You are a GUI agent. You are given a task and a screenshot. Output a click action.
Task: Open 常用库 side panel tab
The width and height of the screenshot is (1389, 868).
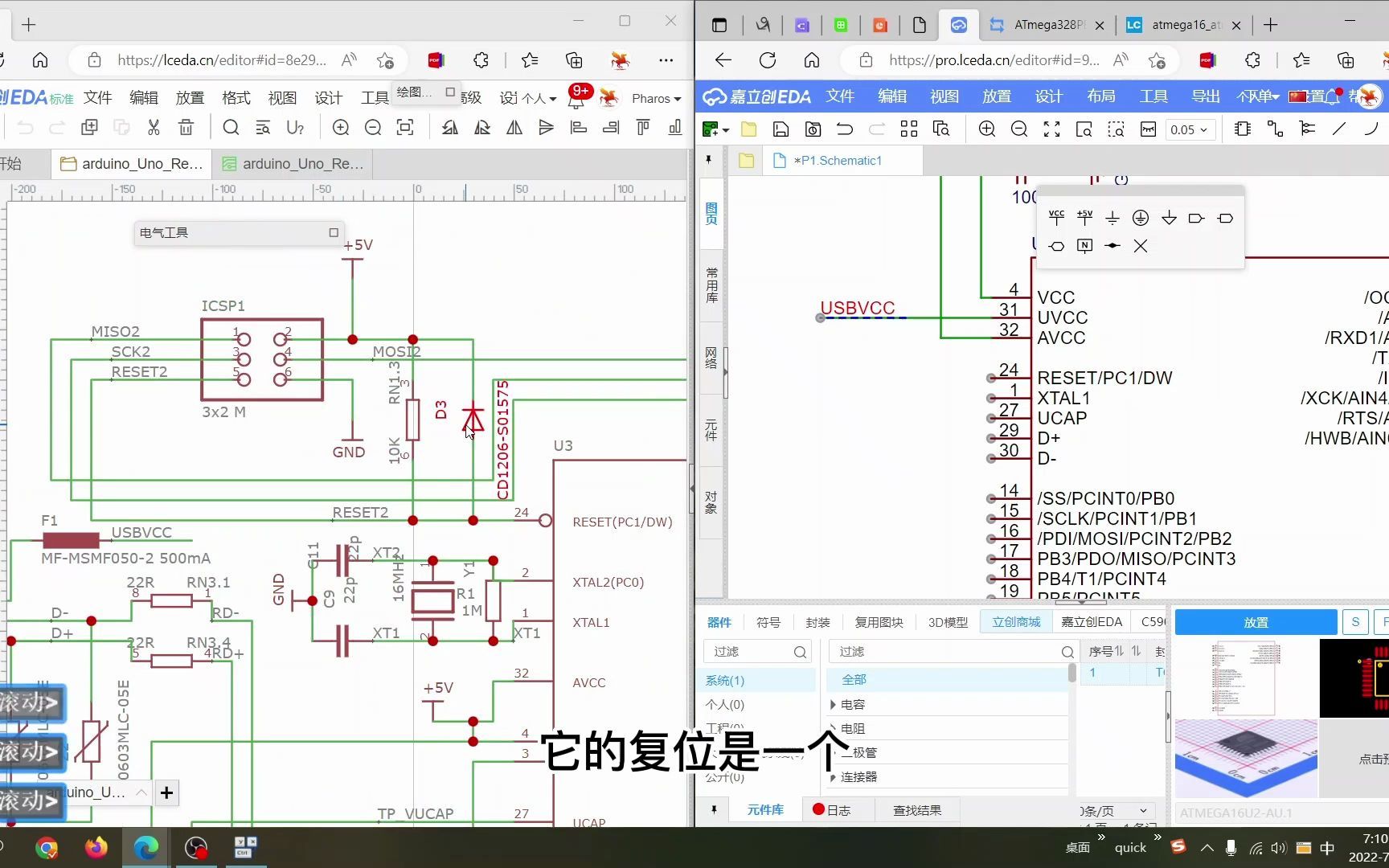click(x=711, y=285)
